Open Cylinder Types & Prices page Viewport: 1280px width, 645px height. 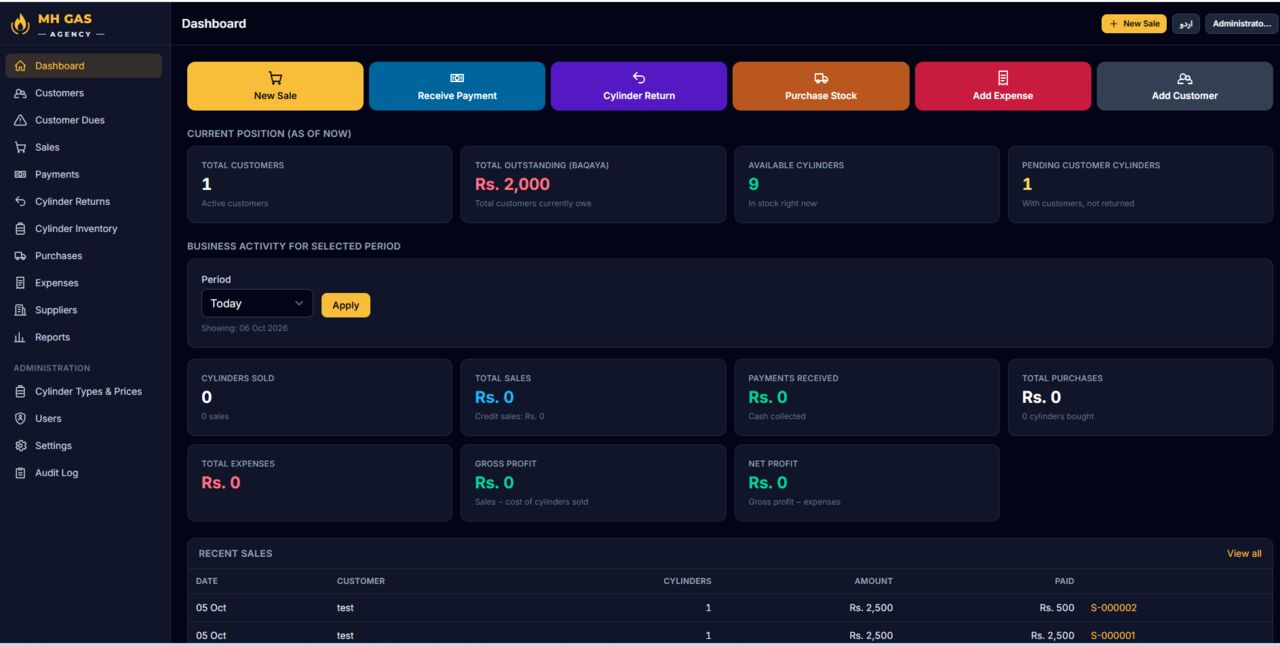84,392
